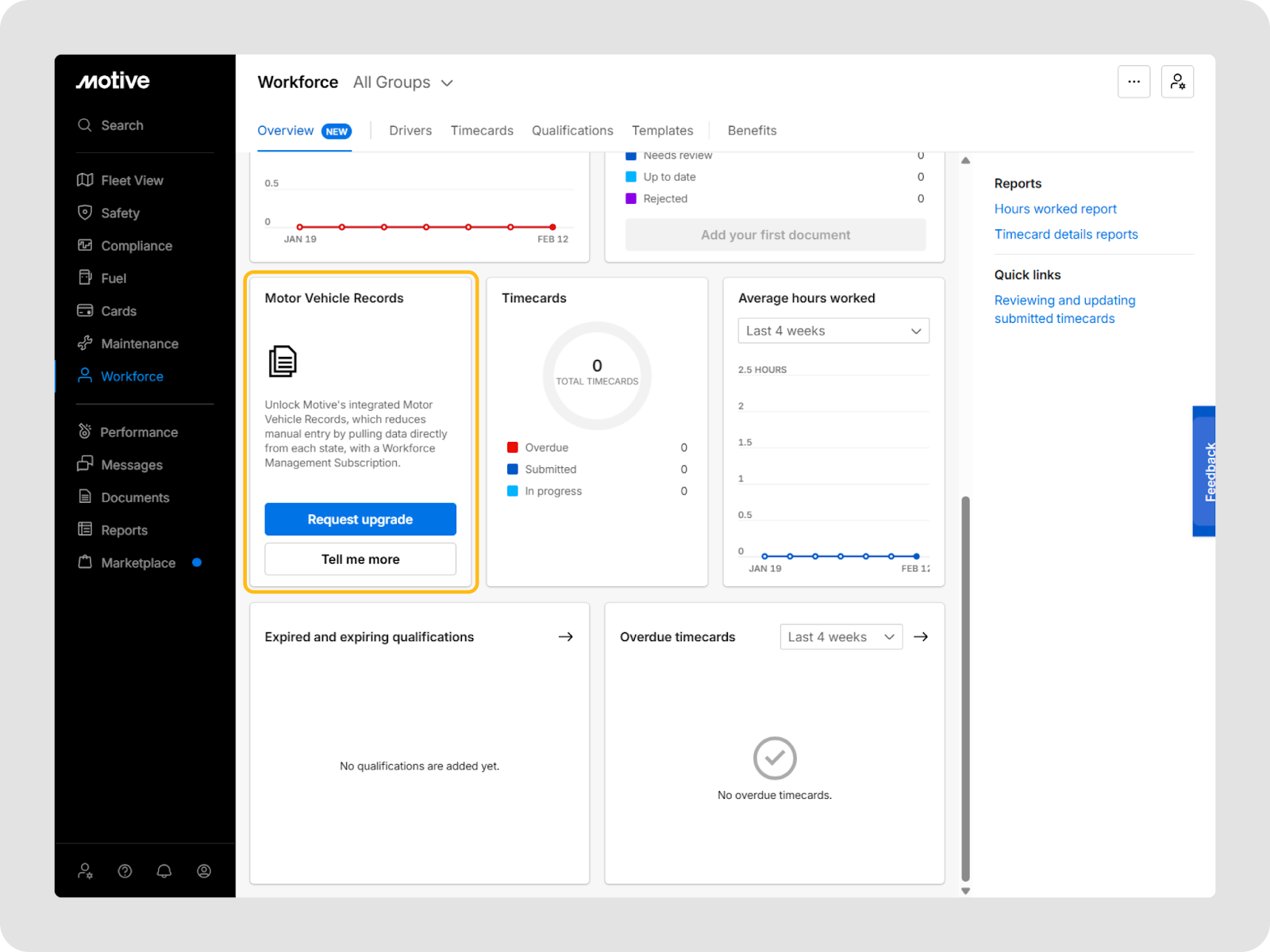Click the Request upgrade button

pyautogui.click(x=360, y=520)
